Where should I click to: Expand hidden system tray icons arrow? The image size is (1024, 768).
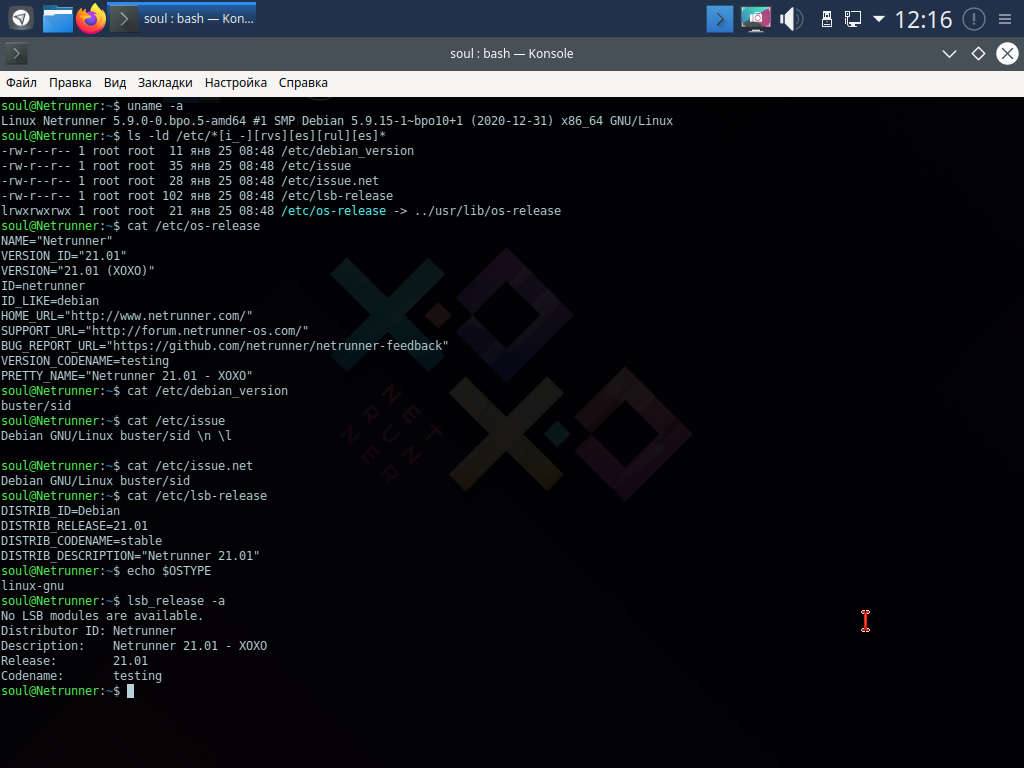tap(879, 19)
